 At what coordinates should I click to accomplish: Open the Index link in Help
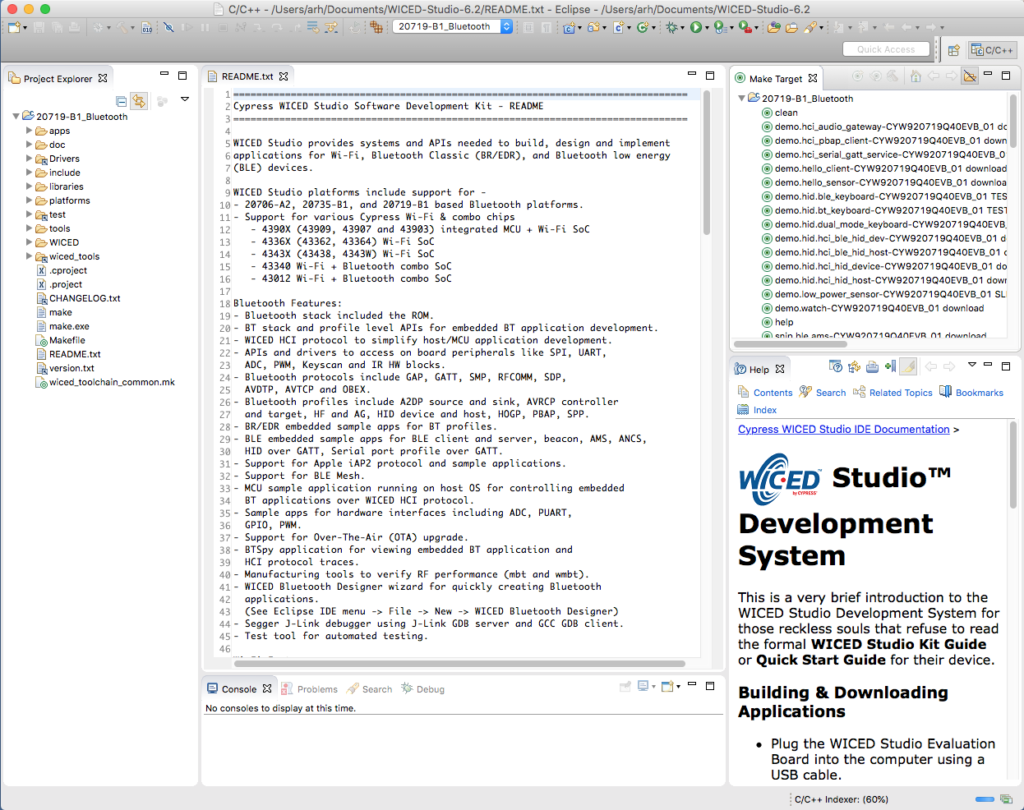[765, 410]
